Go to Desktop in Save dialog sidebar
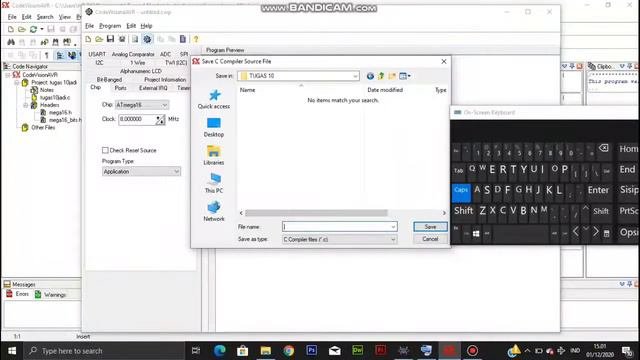 214,127
